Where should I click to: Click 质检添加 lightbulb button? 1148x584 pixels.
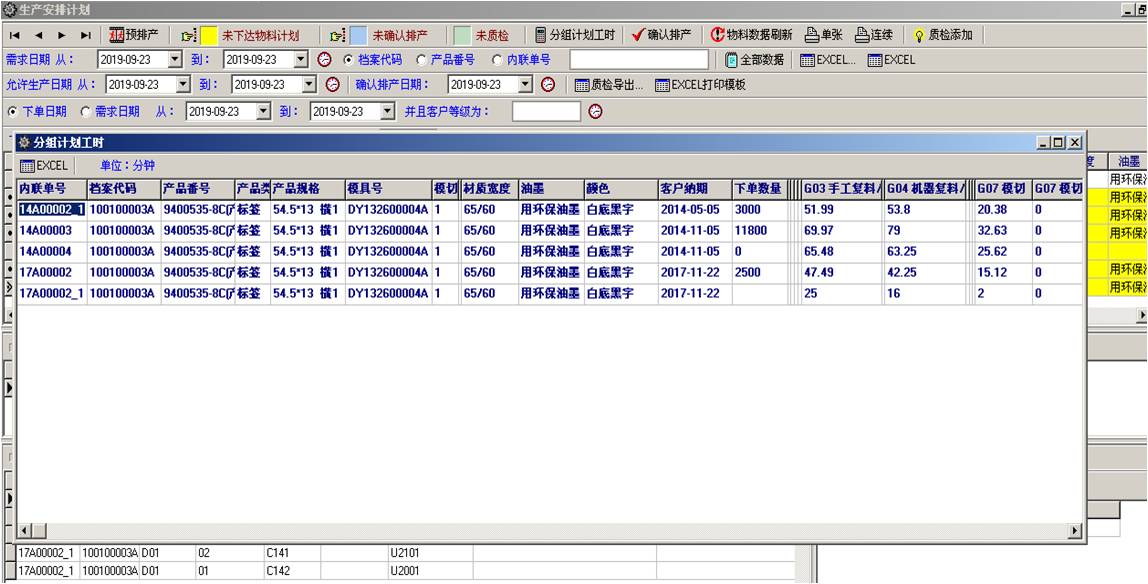943,34
